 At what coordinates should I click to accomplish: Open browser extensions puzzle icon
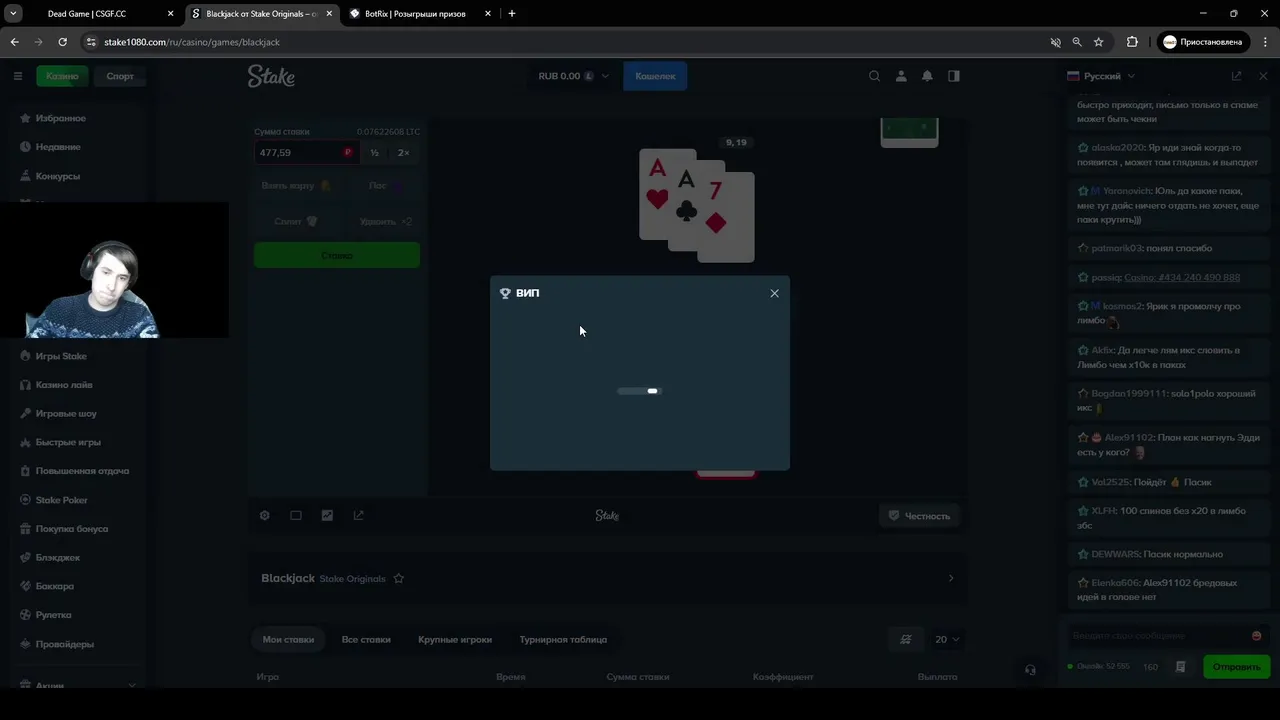(1132, 42)
